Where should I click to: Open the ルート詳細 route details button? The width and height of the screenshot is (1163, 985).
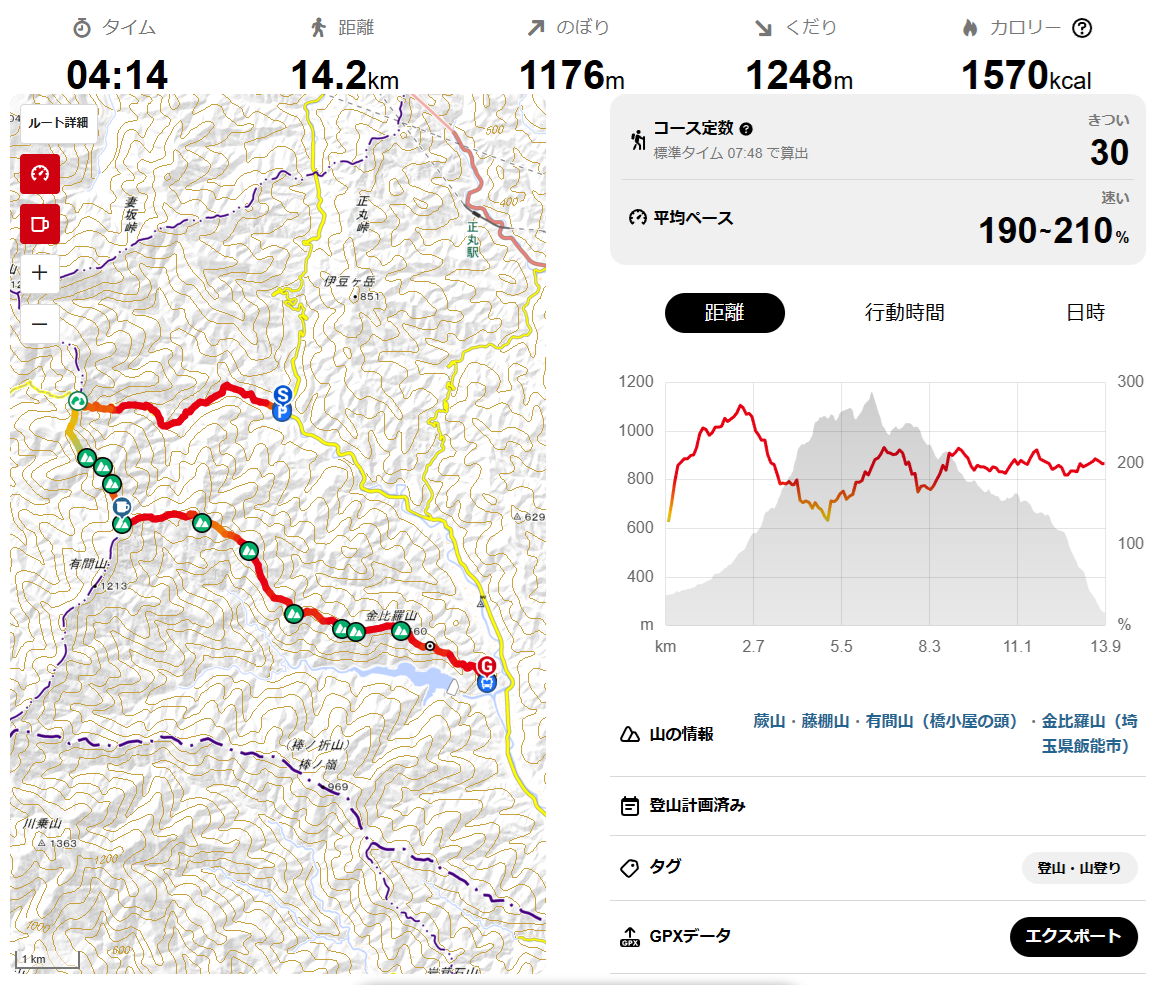click(59, 123)
